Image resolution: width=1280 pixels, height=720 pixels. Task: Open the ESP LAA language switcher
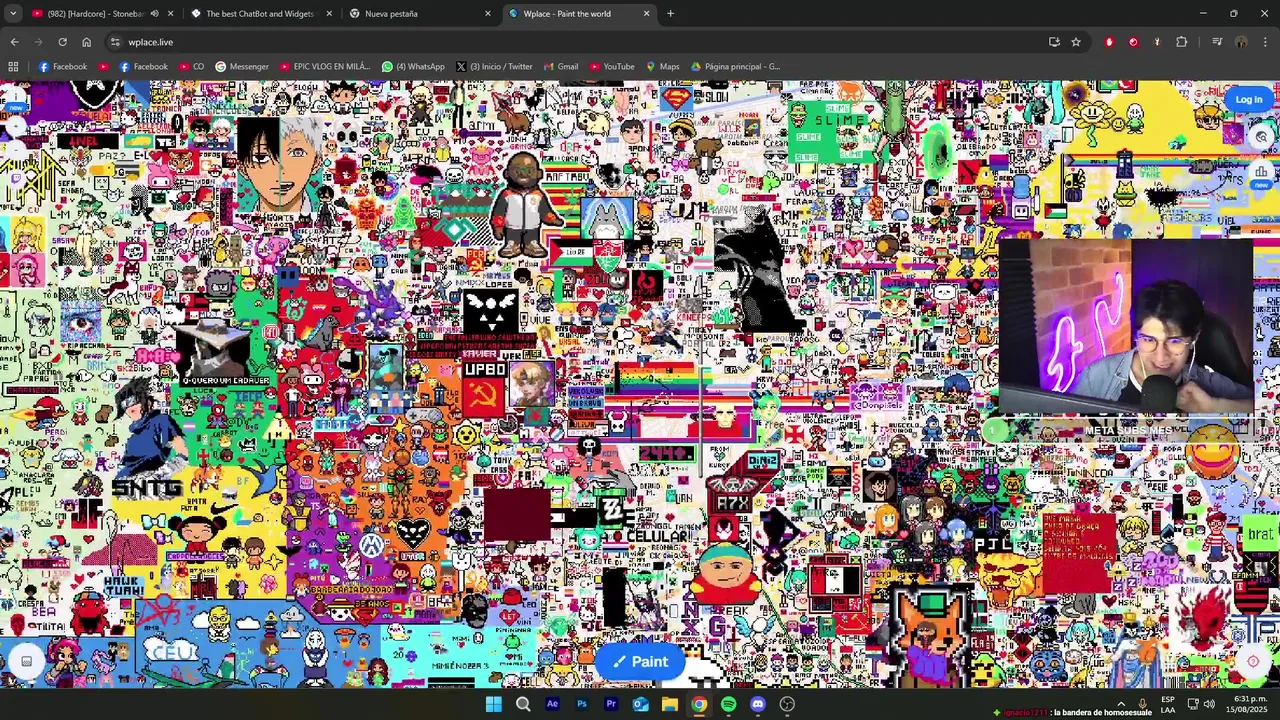coord(1168,704)
